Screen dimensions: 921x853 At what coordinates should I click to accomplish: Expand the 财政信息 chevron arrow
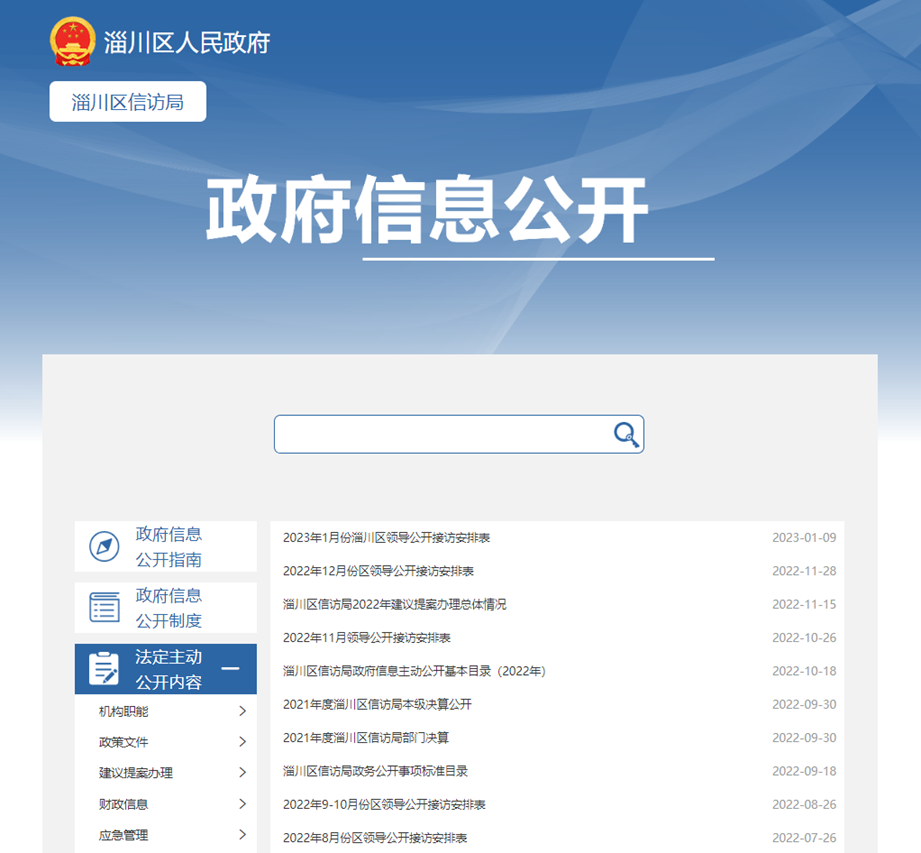pyautogui.click(x=242, y=804)
